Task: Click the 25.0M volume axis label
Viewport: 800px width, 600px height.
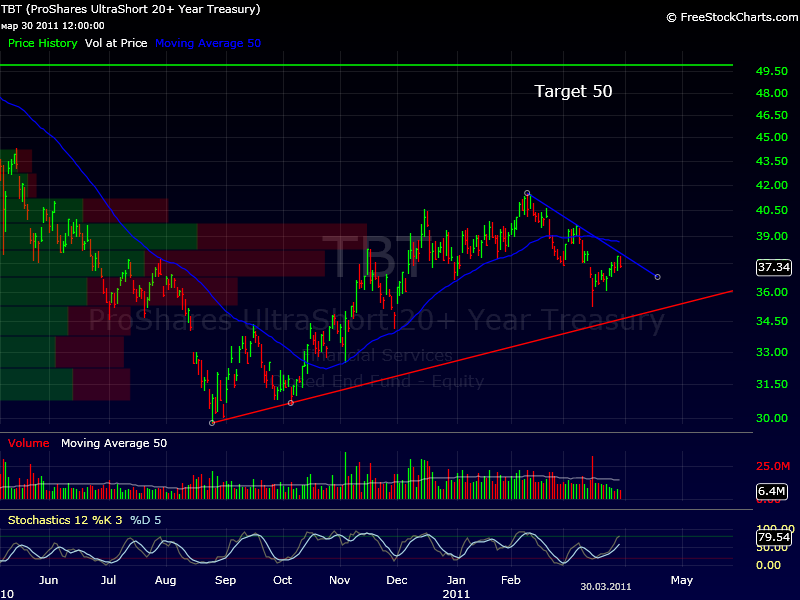Action: pos(773,466)
